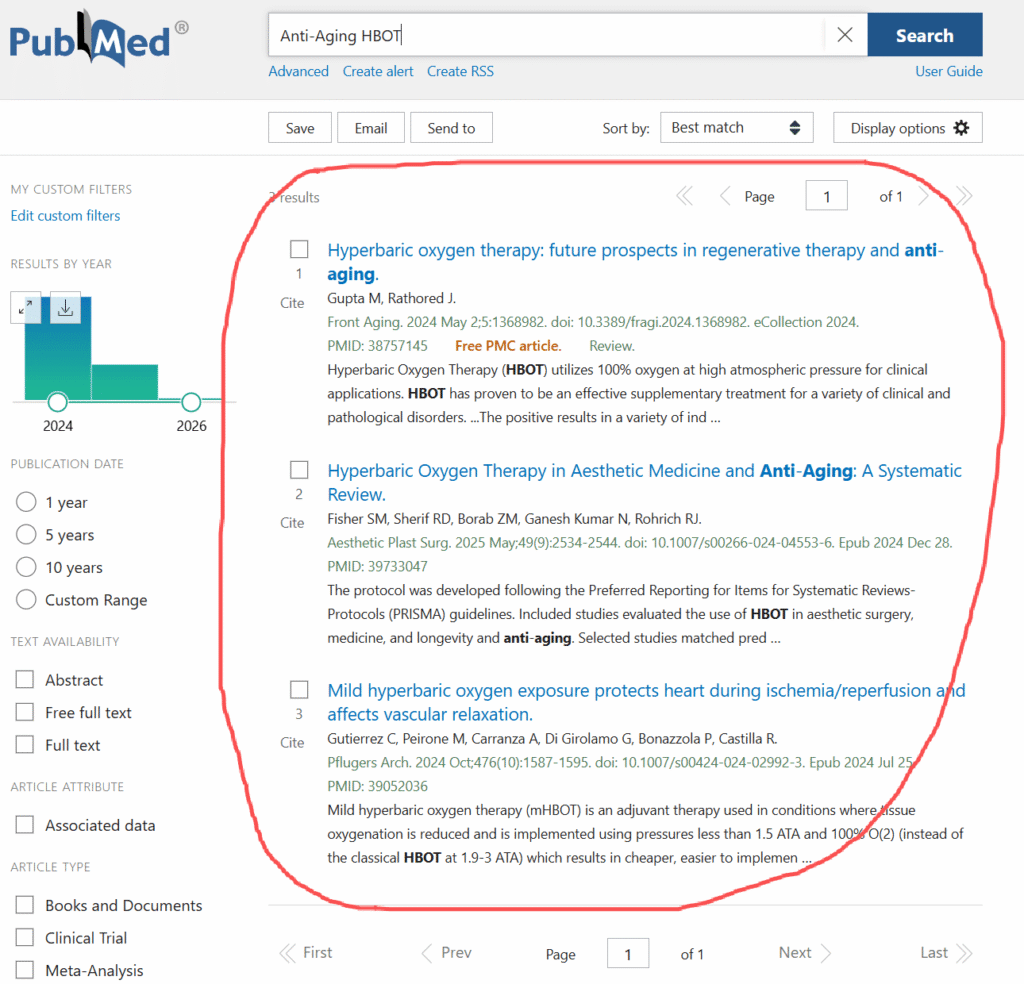1024x984 pixels.
Task: Check the Books and Documents filter
Action: point(25,905)
